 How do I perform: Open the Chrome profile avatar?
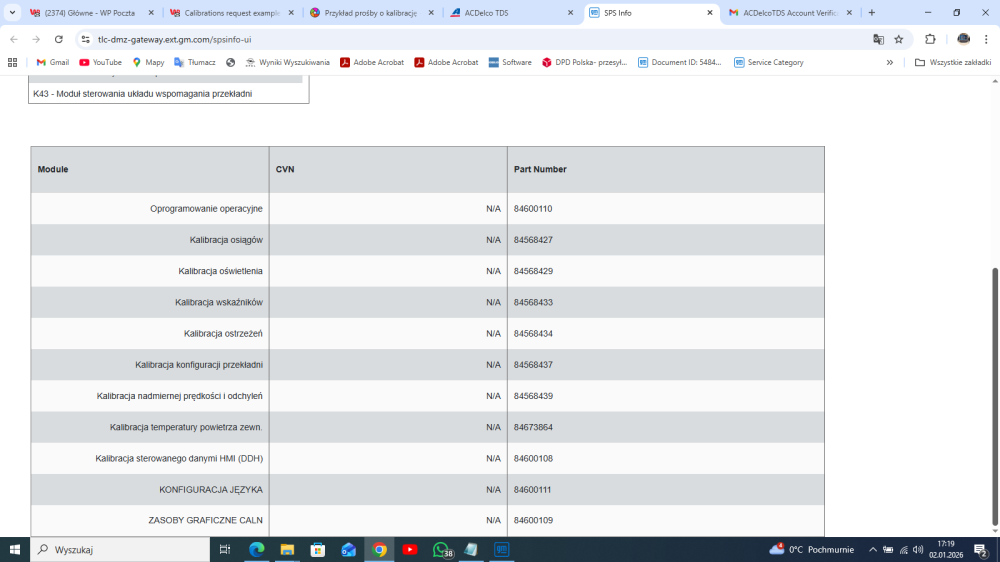(964, 40)
